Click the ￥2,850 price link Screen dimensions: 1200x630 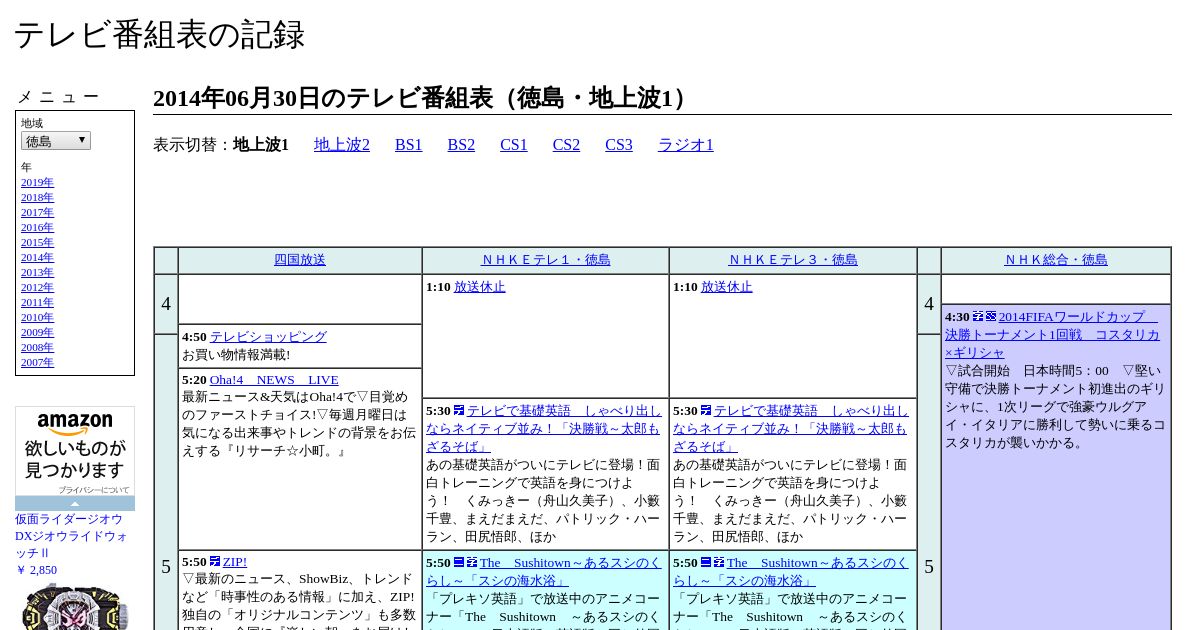coord(36,570)
